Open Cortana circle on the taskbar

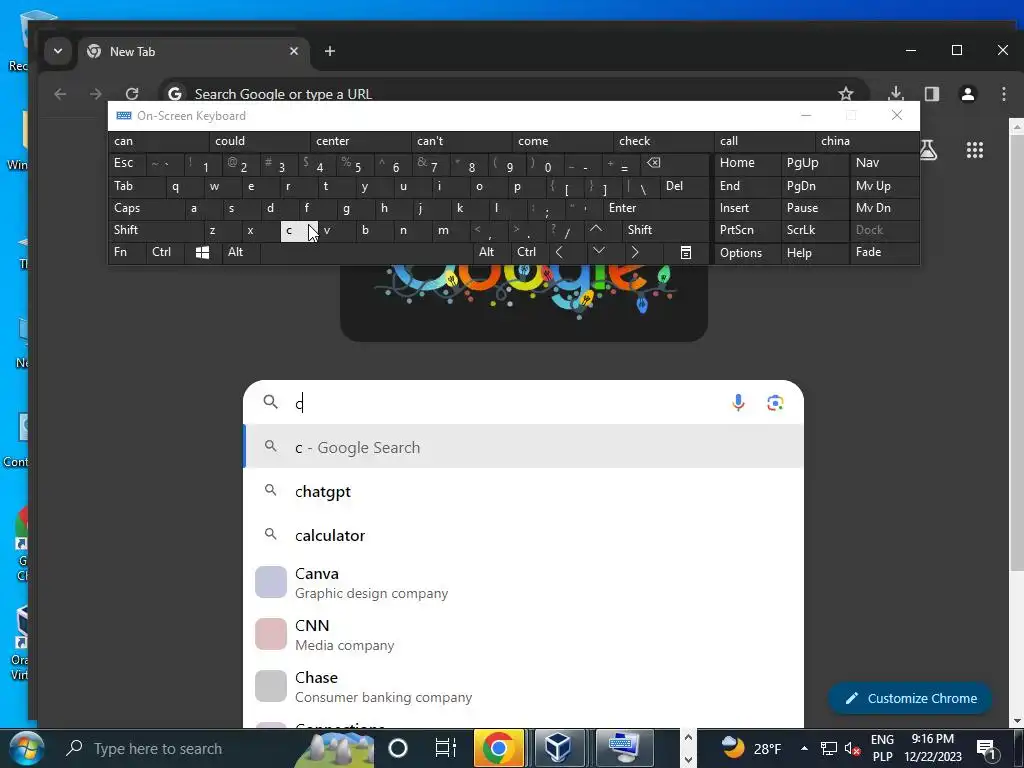[x=398, y=748]
